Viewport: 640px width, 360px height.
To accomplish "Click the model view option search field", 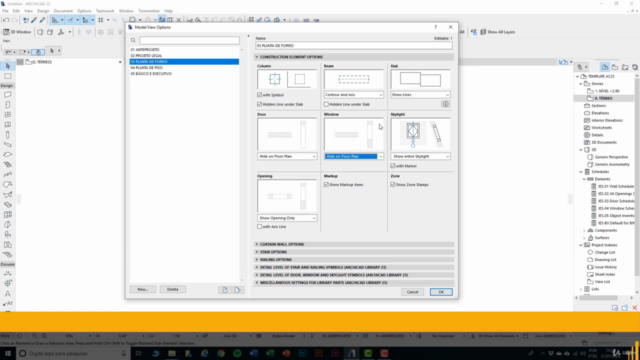I will [x=189, y=40].
